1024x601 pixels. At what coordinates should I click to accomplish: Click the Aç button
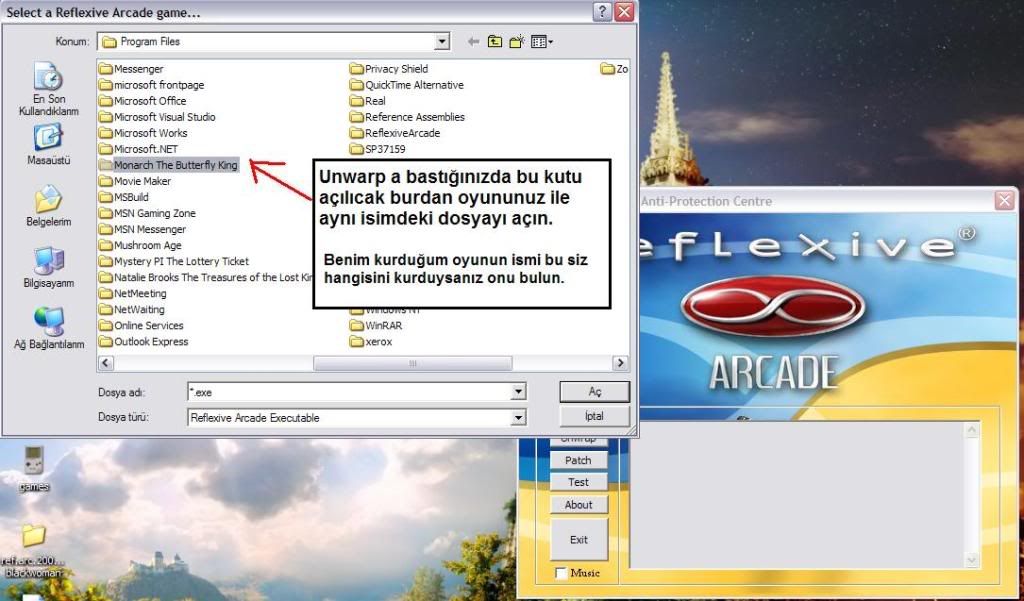coord(594,392)
